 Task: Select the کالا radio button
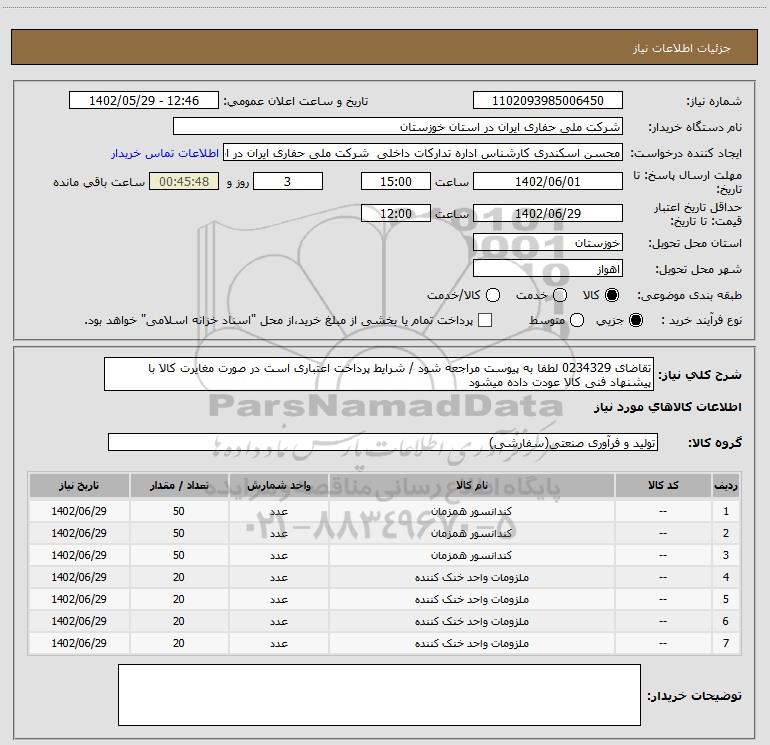pos(612,296)
